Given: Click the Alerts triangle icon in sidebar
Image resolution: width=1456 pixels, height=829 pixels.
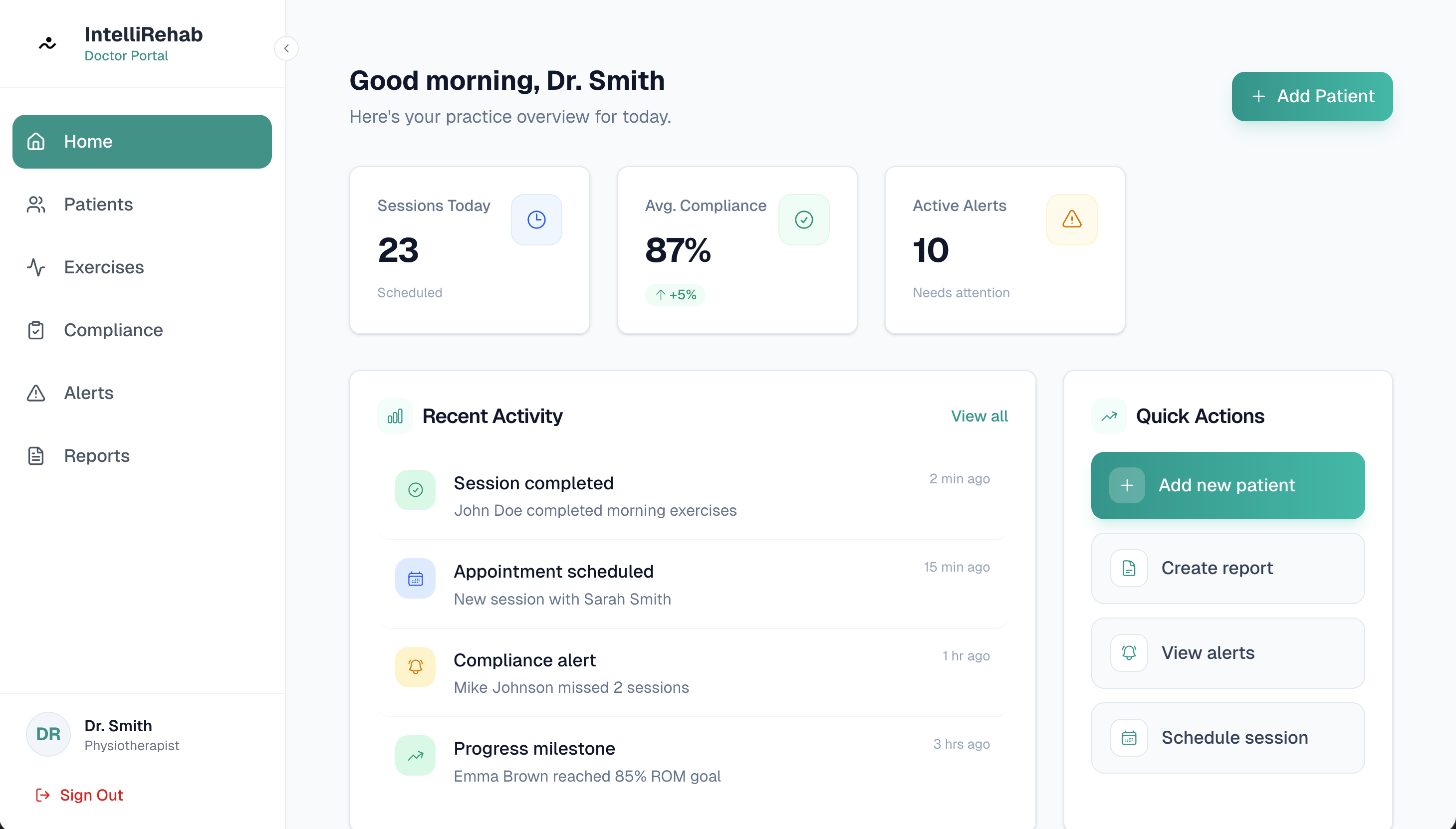Looking at the screenshot, I should pos(36,393).
